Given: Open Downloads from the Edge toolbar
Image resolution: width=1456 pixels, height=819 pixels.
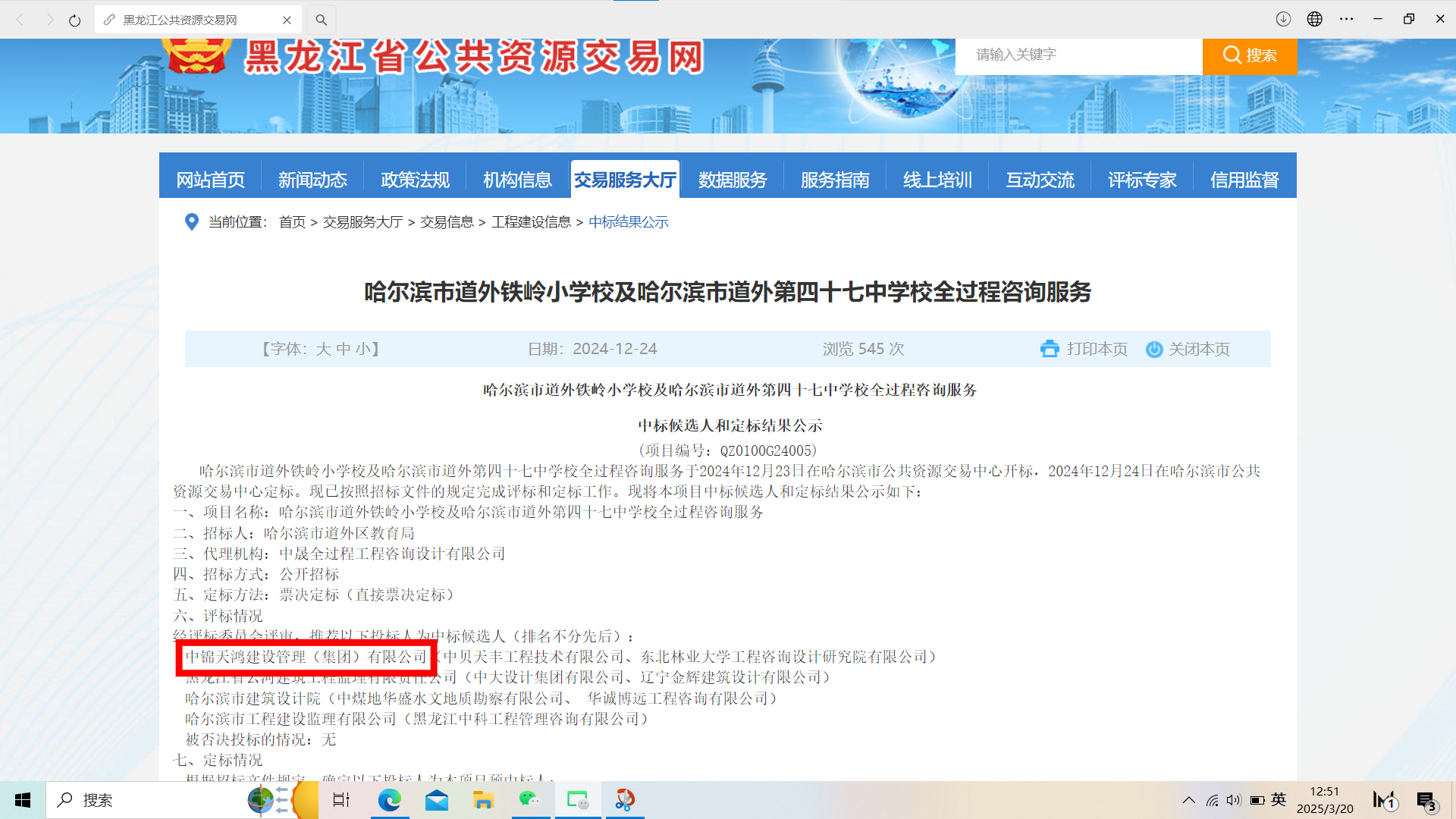Looking at the screenshot, I should click(1283, 19).
